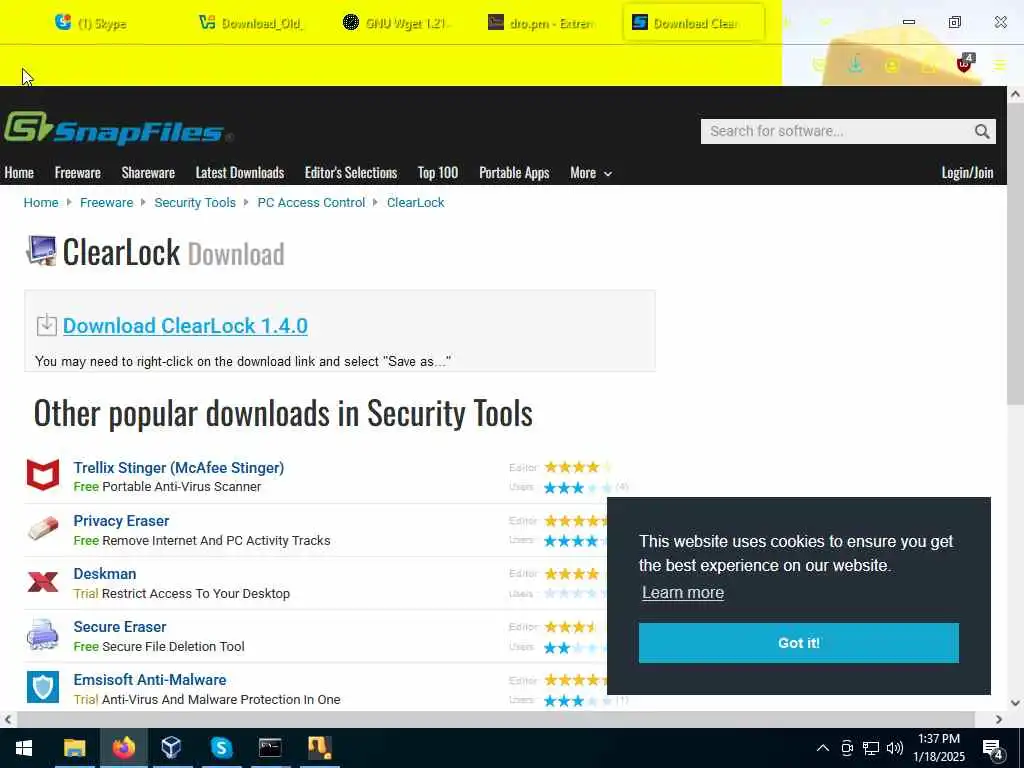Click the Freeware breadcrumb link
The height and width of the screenshot is (768, 1024).
[x=106, y=202]
